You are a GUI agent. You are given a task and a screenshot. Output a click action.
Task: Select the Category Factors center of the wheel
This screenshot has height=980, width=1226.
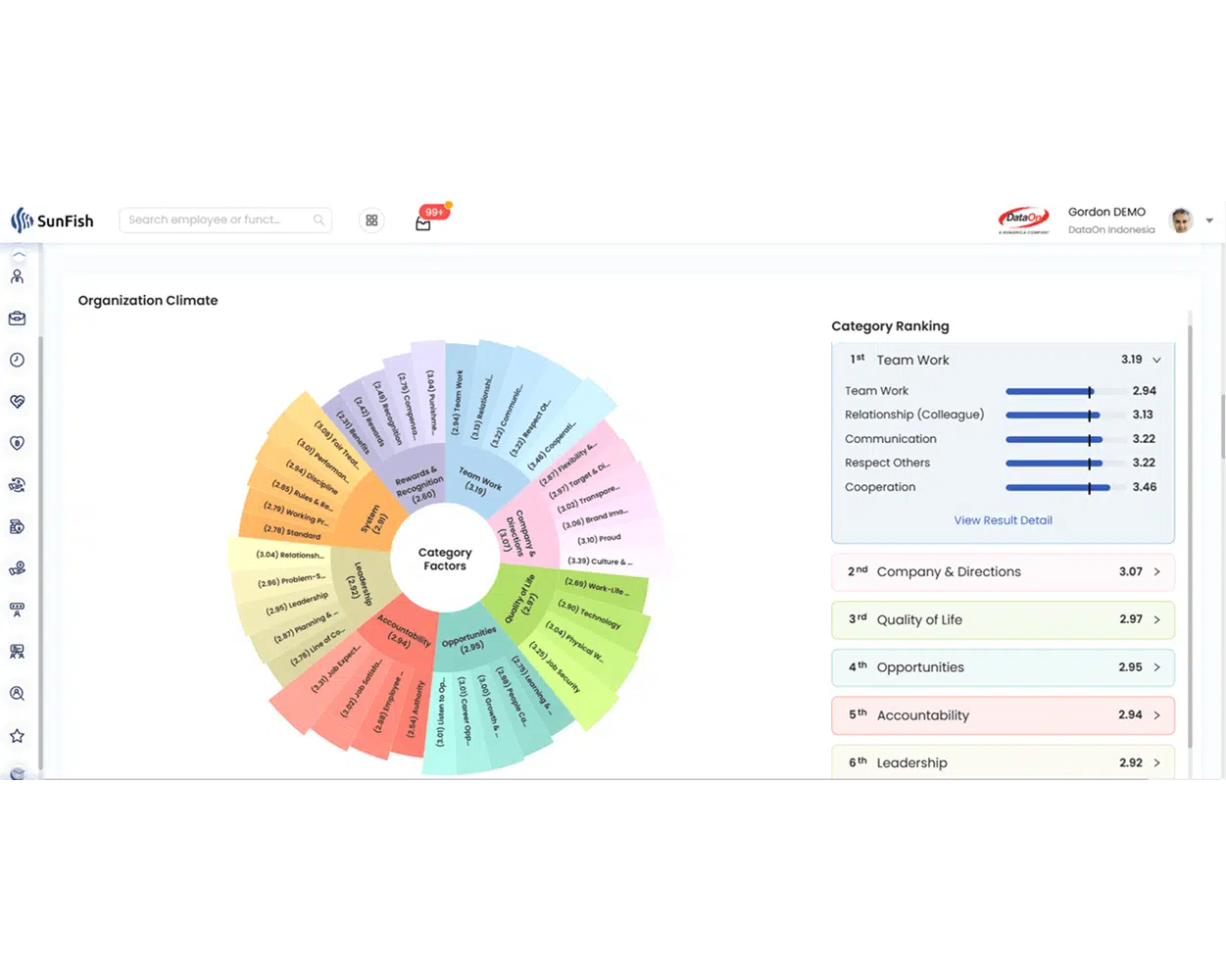[x=445, y=560]
